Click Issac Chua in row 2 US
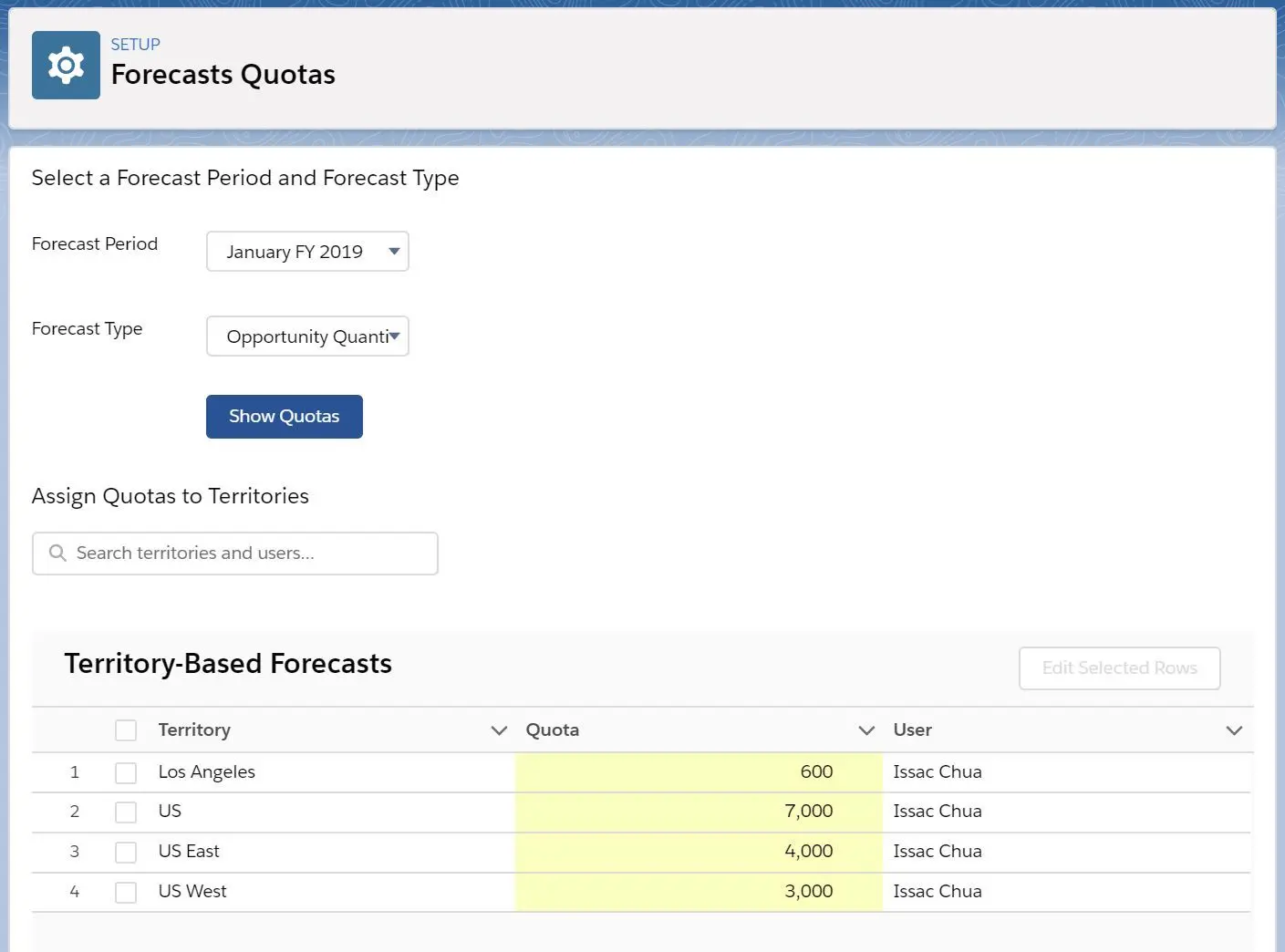 pos(938,811)
